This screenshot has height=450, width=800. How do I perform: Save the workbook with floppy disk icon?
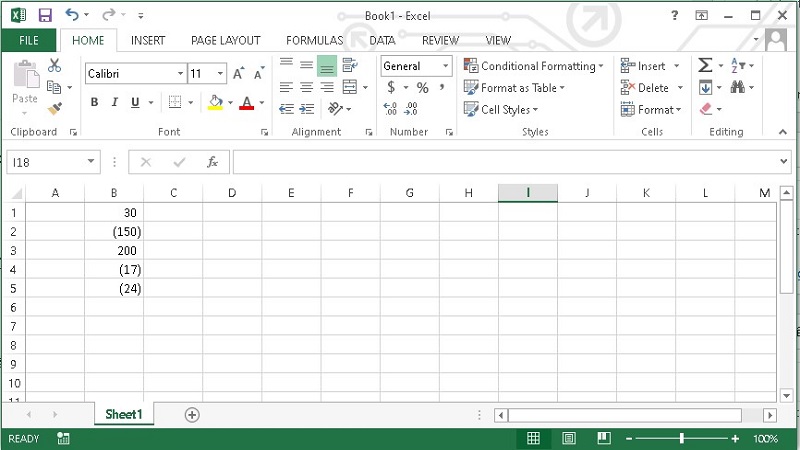click(45, 15)
